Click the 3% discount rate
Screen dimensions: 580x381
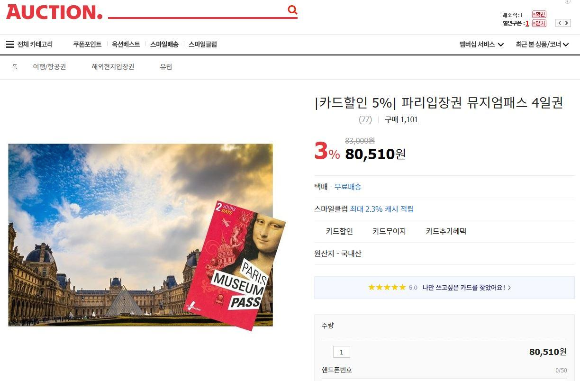(x=327, y=151)
